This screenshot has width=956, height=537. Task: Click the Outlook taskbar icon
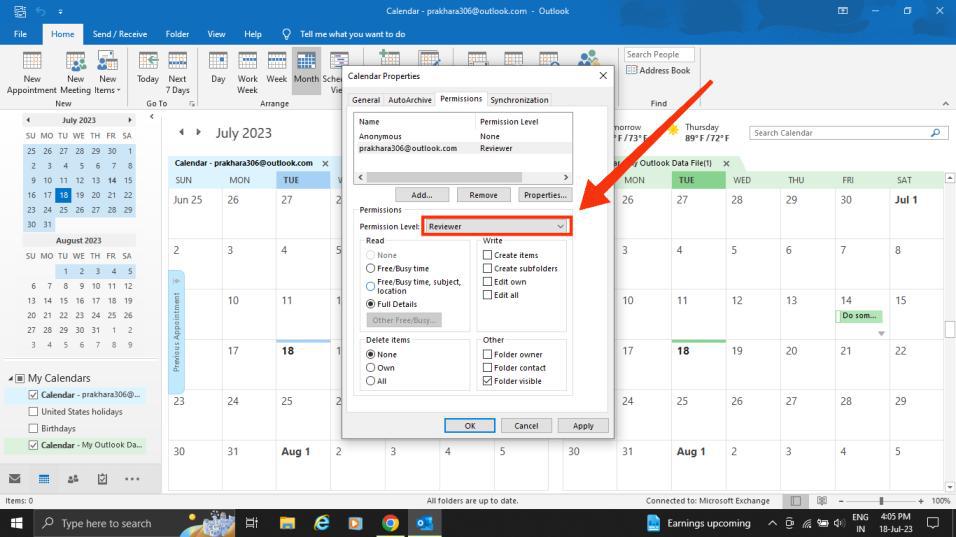pos(425,523)
